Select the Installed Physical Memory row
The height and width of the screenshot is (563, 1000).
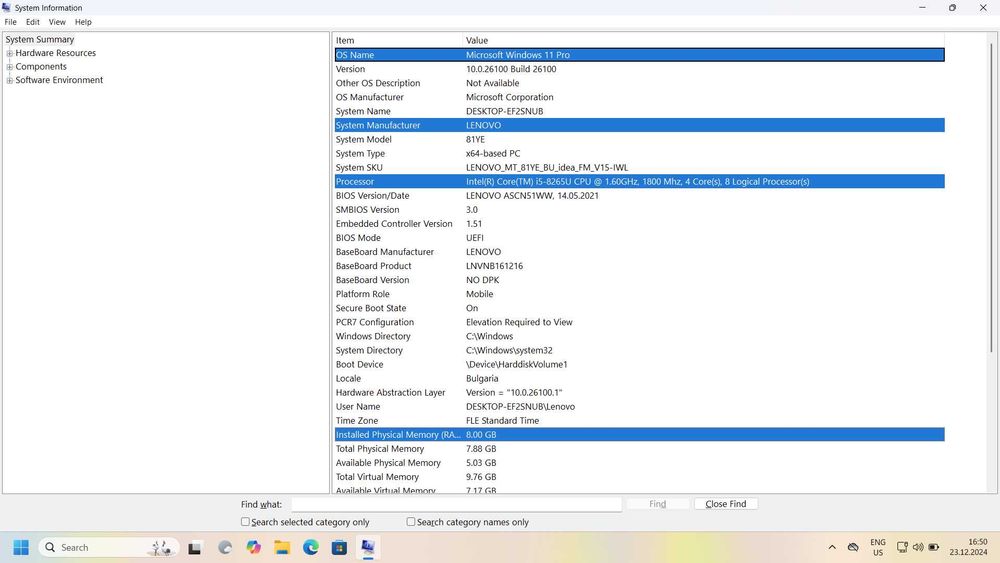(639, 434)
